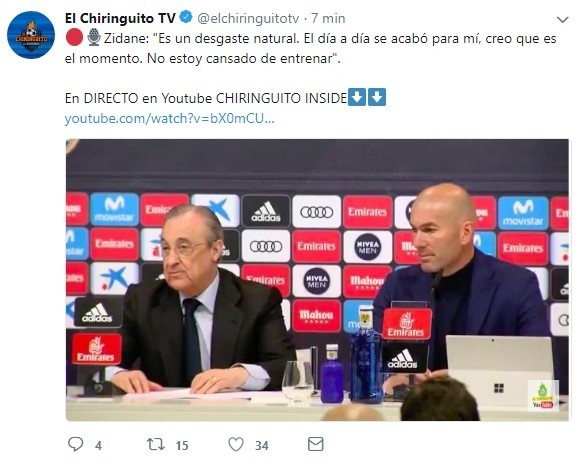582x461 pixels.
Task: Send tweet via envelope message icon
Action: click(315, 444)
